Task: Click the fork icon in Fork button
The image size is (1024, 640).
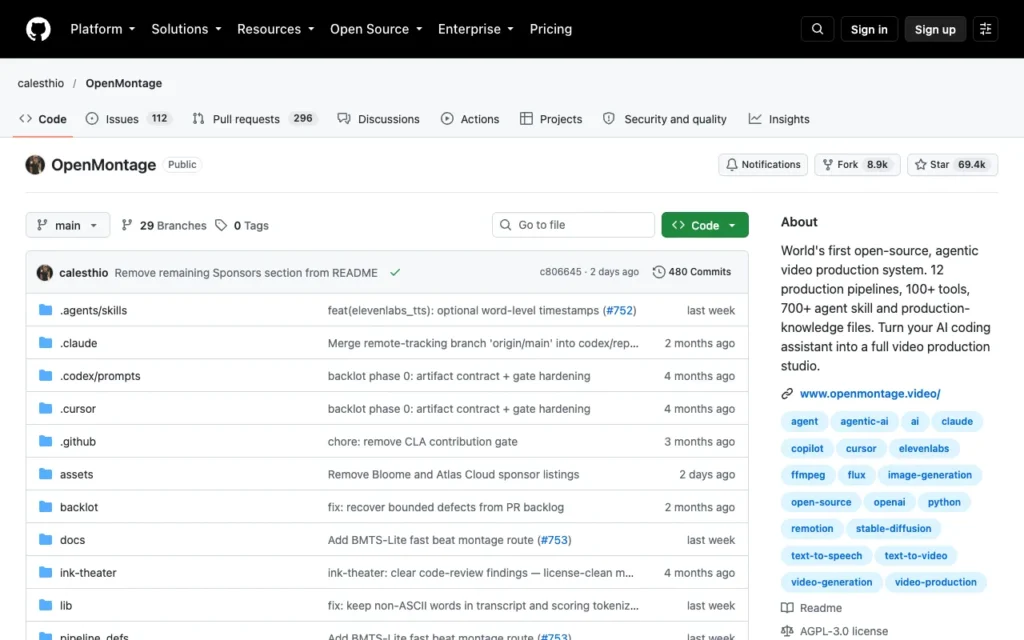Action: [827, 165]
